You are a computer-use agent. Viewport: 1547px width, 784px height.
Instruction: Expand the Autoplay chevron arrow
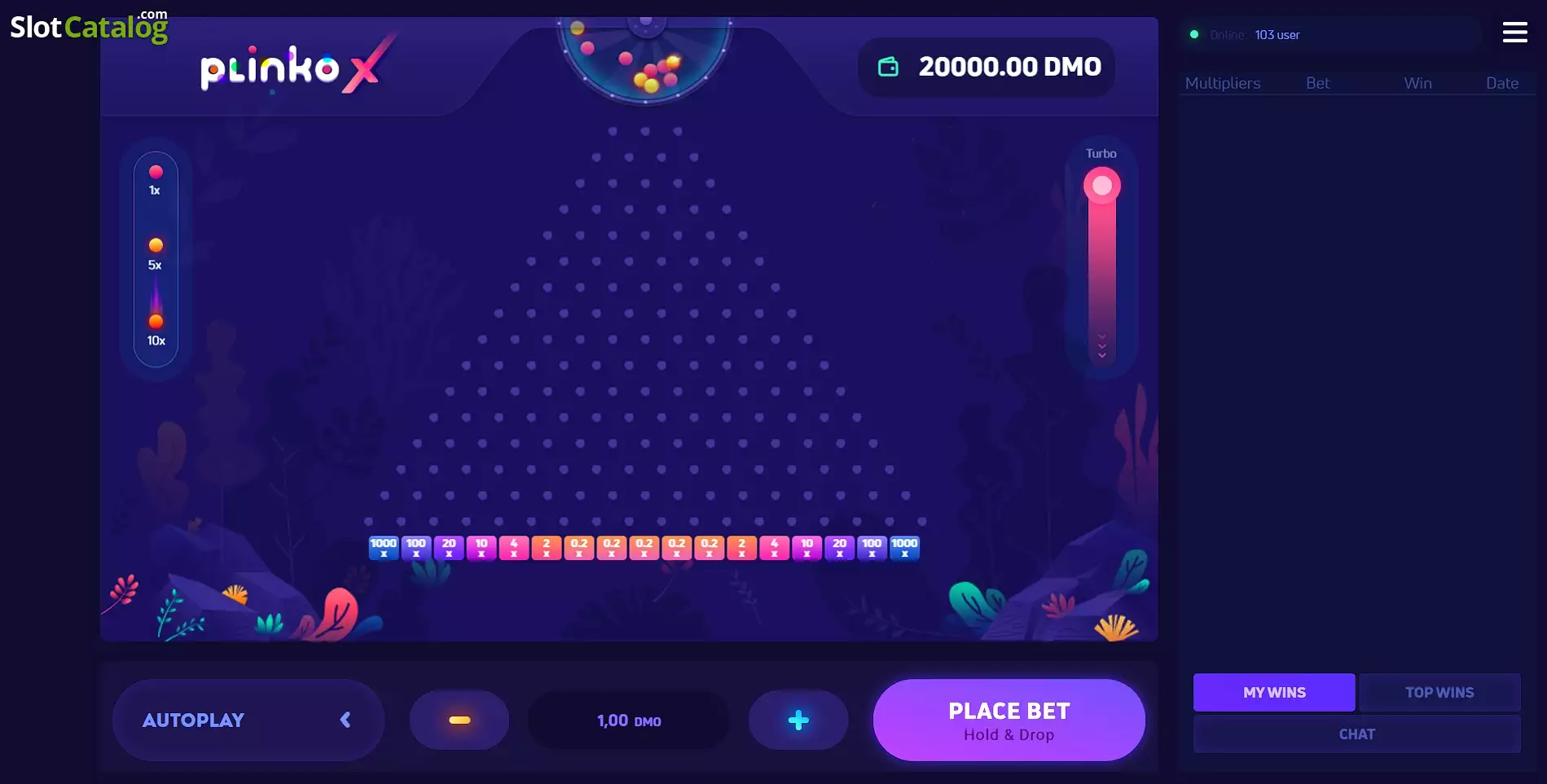[345, 720]
